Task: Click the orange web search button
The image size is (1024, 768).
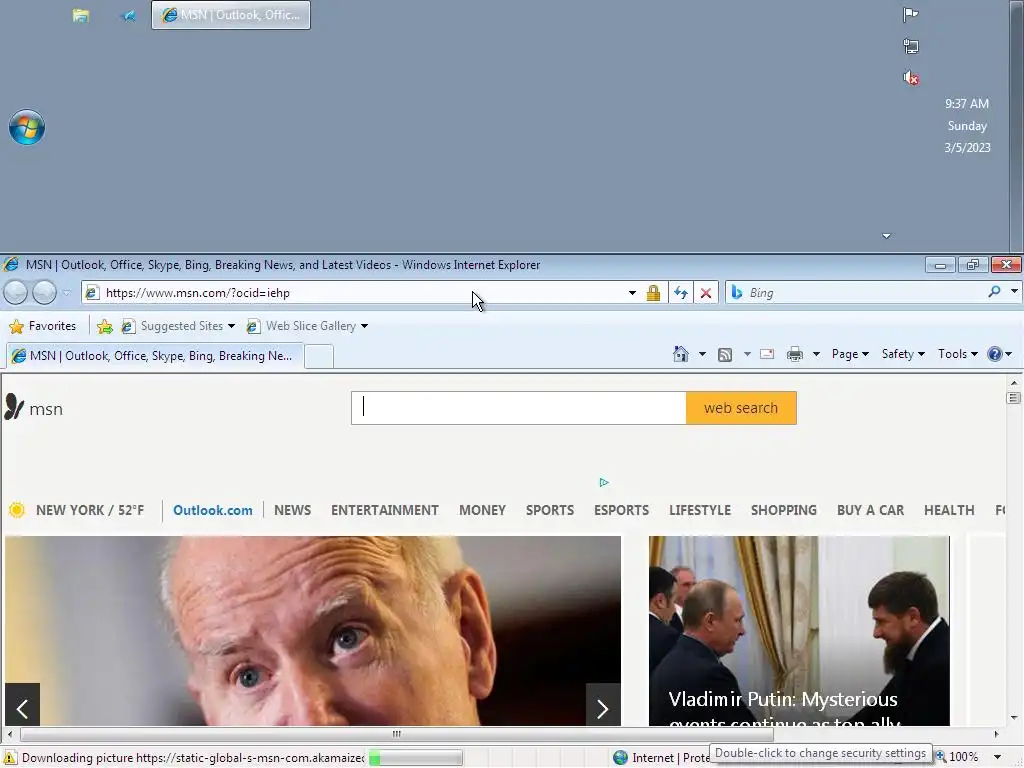Action: 741,408
